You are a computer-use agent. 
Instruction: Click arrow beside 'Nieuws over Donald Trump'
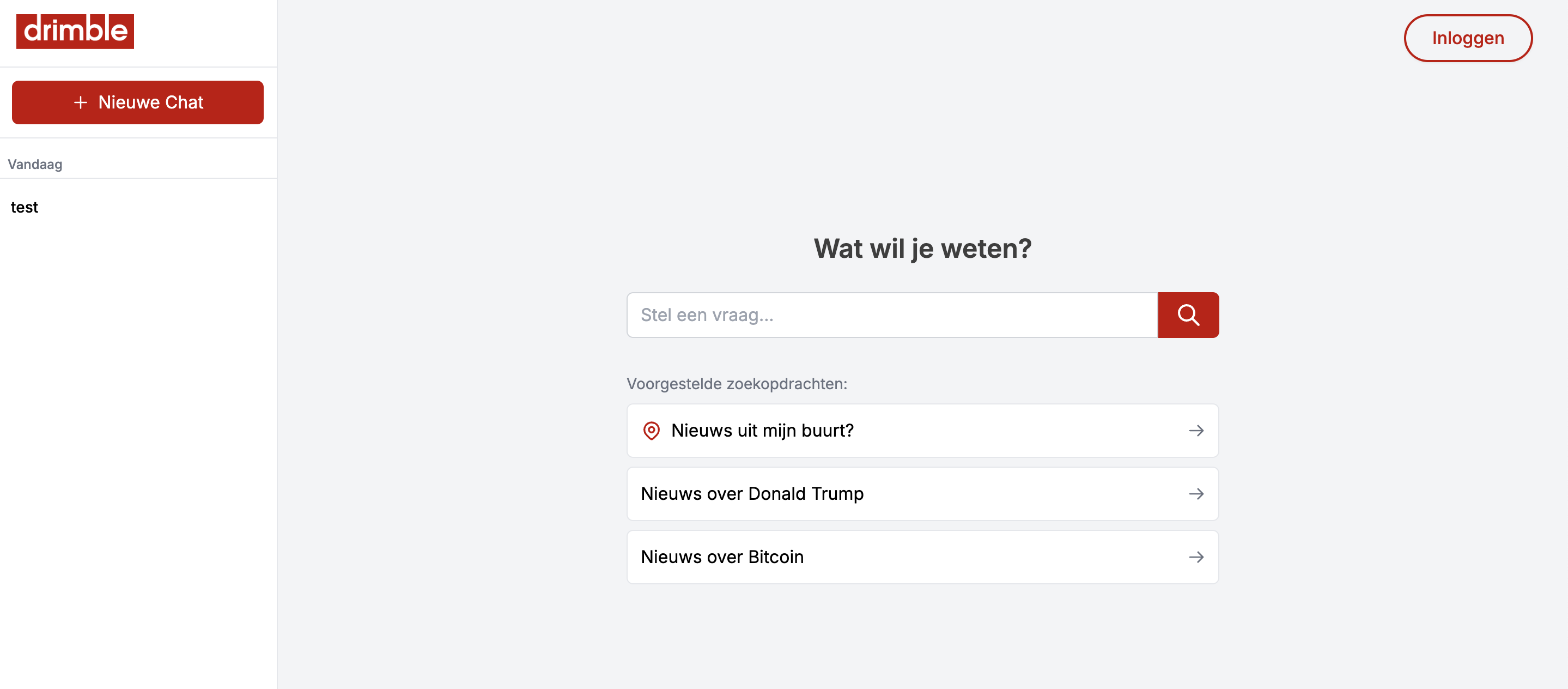pos(1196,494)
